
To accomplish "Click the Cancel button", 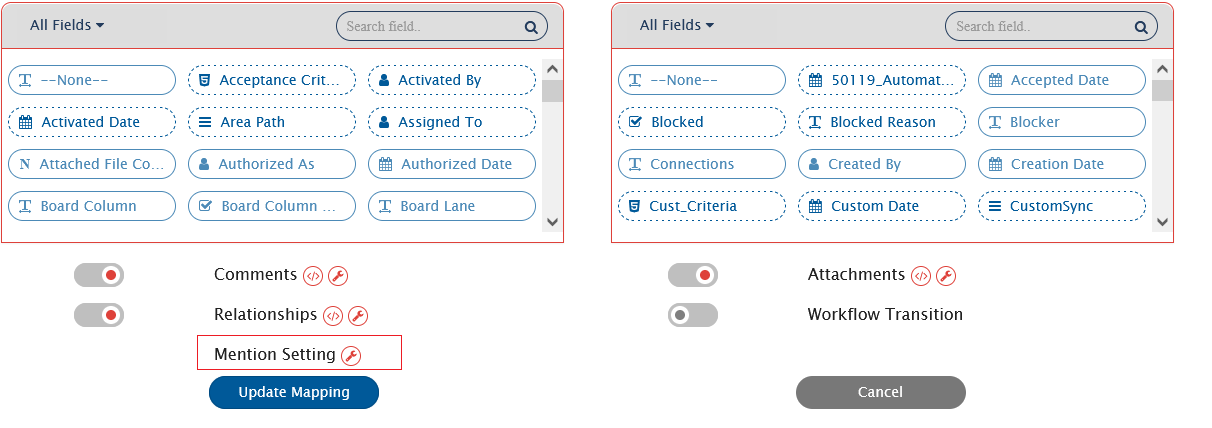I will coord(880,392).
